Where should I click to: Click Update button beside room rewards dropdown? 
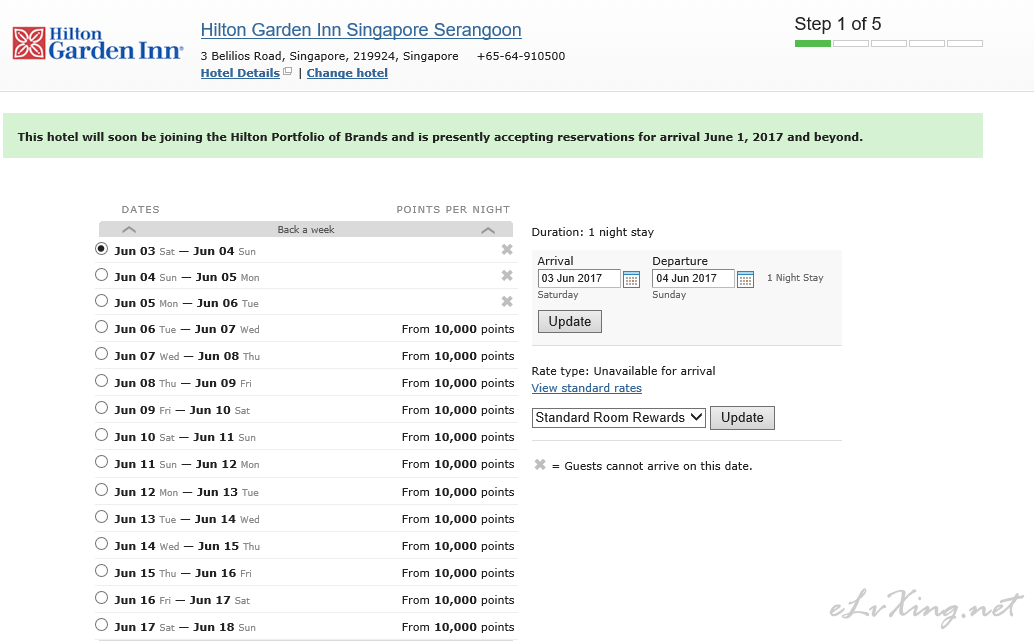[742, 417]
